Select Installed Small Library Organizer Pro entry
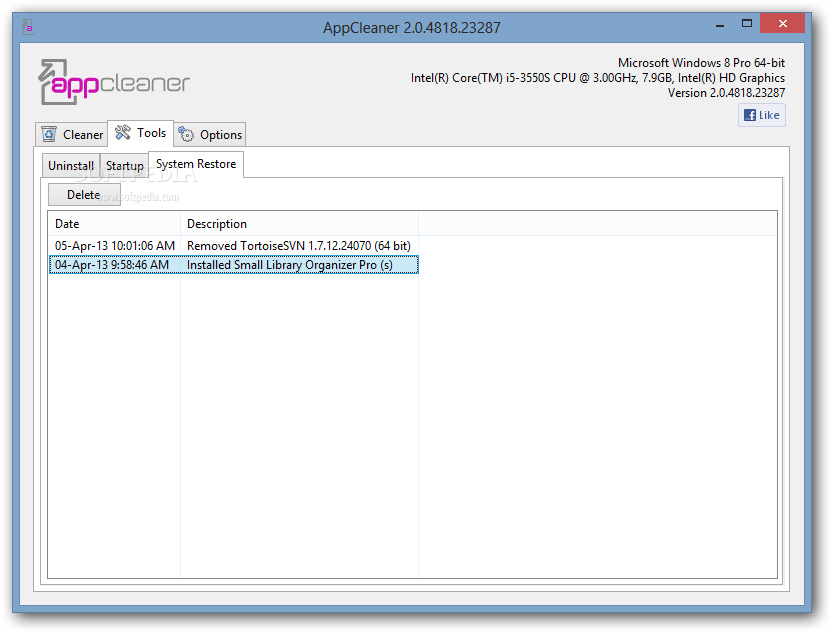832x633 pixels. click(x=290, y=265)
